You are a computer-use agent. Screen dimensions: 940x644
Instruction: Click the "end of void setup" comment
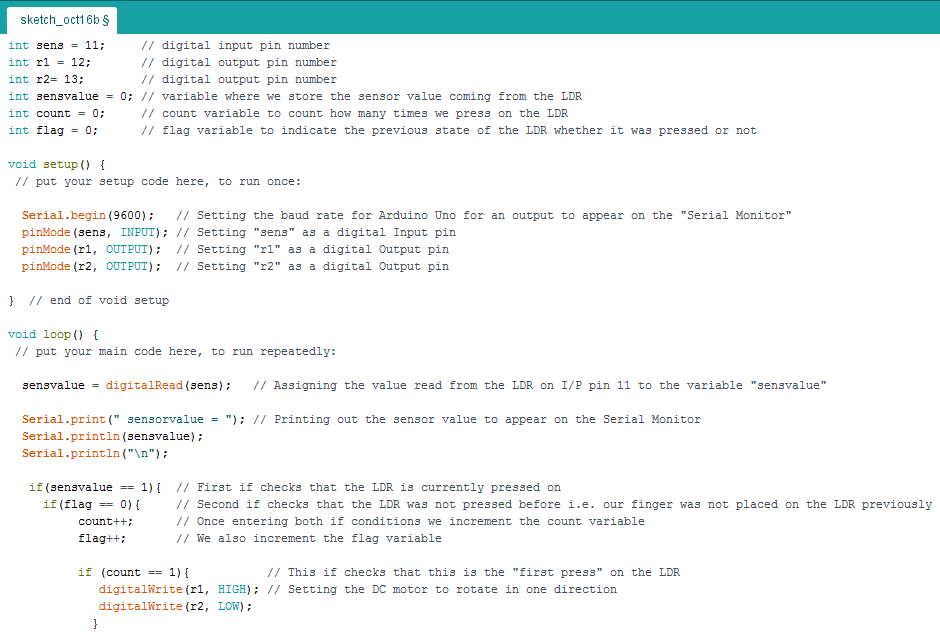click(99, 300)
